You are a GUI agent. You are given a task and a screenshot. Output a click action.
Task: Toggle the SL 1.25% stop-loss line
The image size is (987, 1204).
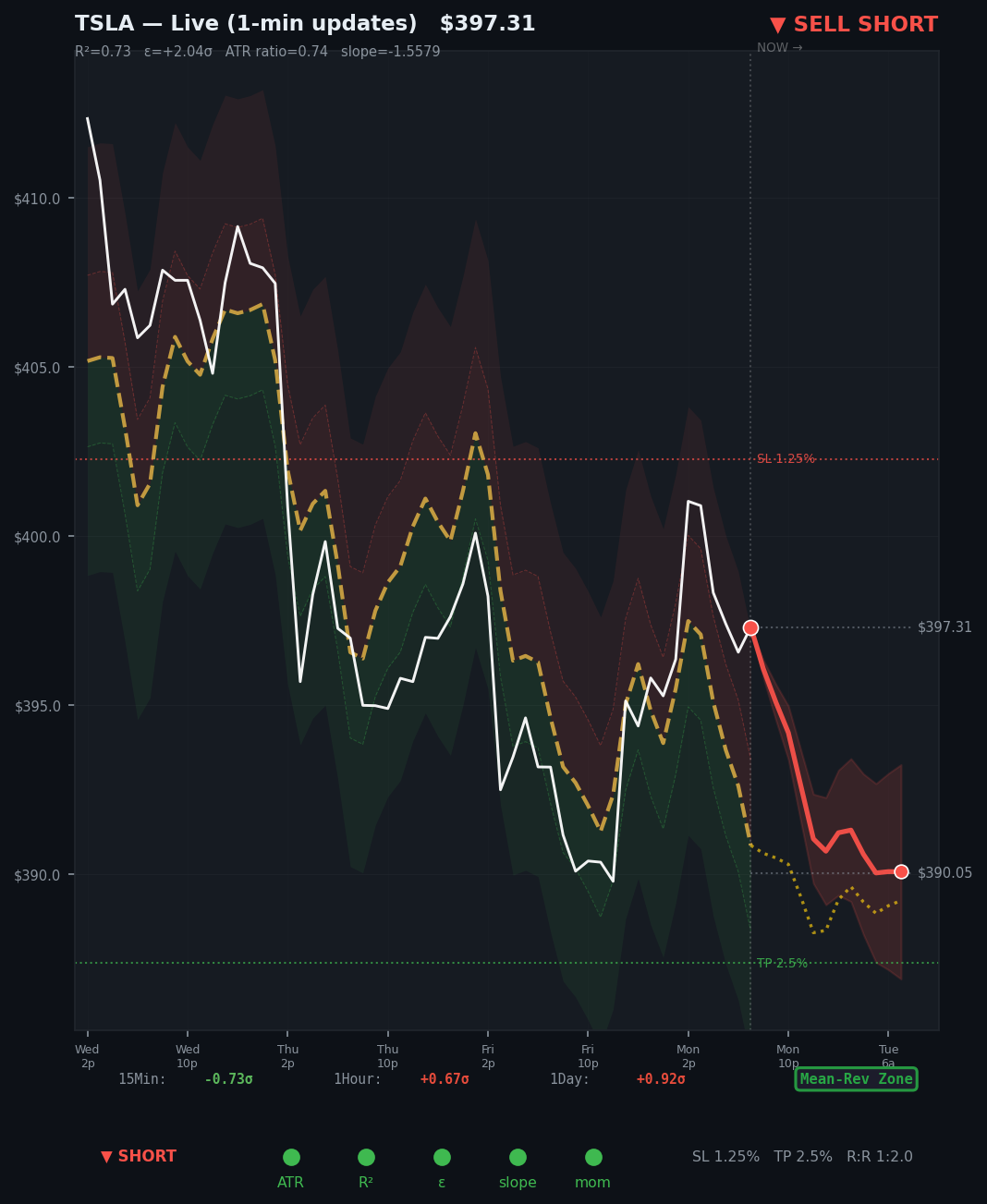[785, 457]
